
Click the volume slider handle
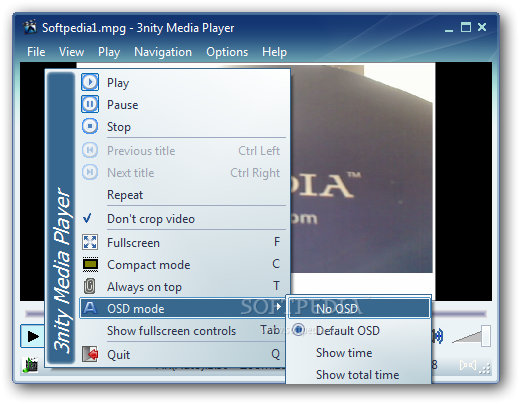(486, 336)
